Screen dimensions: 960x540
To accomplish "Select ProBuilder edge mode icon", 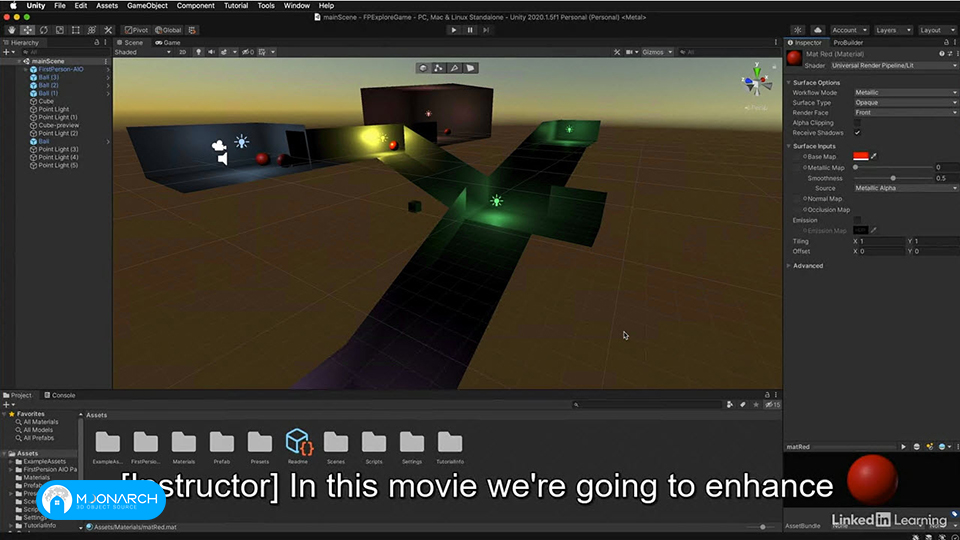I will tap(454, 68).
